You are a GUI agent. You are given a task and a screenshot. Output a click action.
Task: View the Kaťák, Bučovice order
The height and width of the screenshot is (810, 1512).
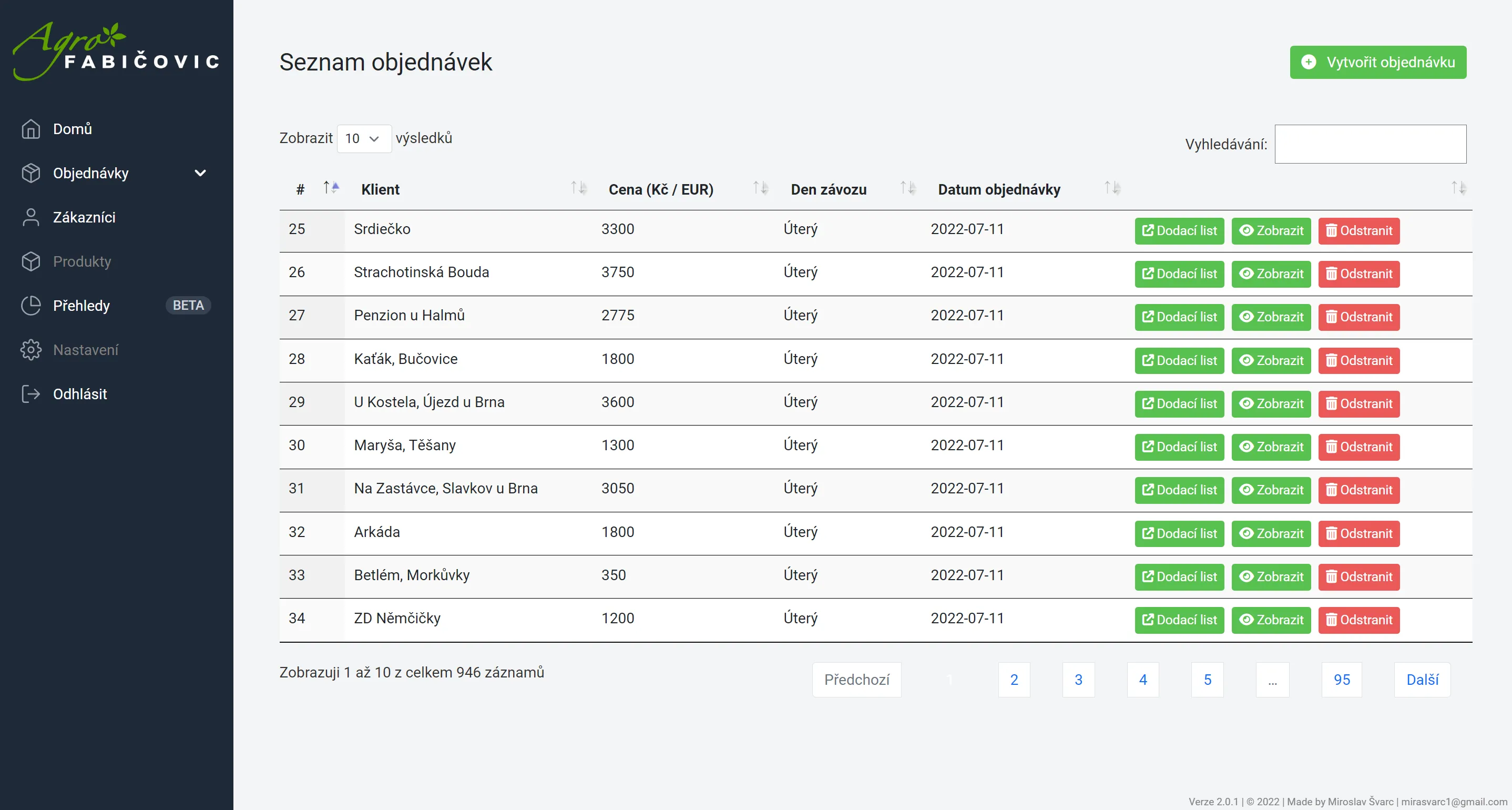pos(1271,361)
